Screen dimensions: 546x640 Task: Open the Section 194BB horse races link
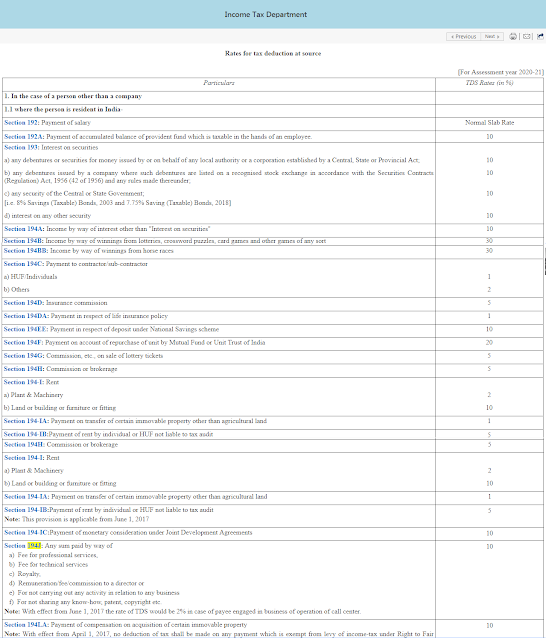click(x=26, y=251)
